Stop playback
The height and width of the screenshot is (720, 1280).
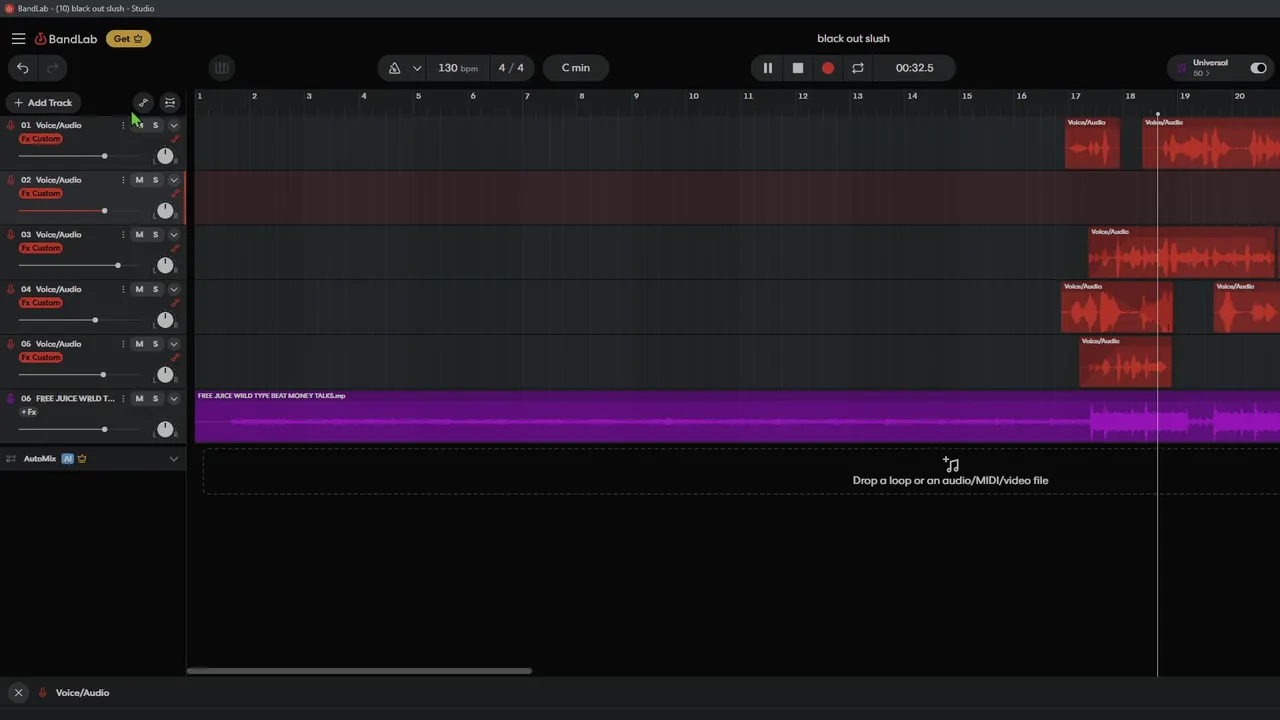pyautogui.click(x=798, y=68)
